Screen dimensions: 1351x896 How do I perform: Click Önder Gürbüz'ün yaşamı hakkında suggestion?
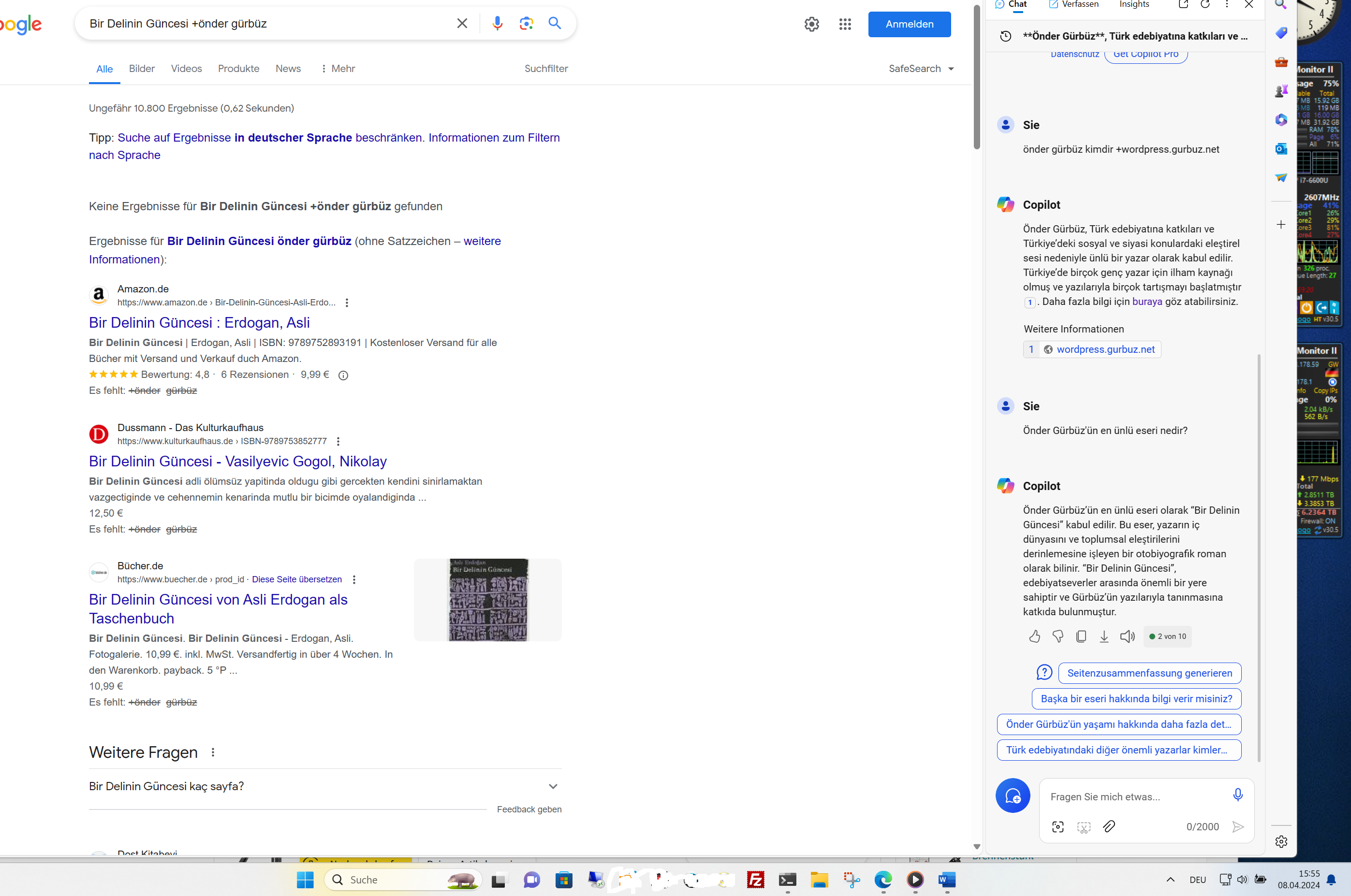[1119, 724]
